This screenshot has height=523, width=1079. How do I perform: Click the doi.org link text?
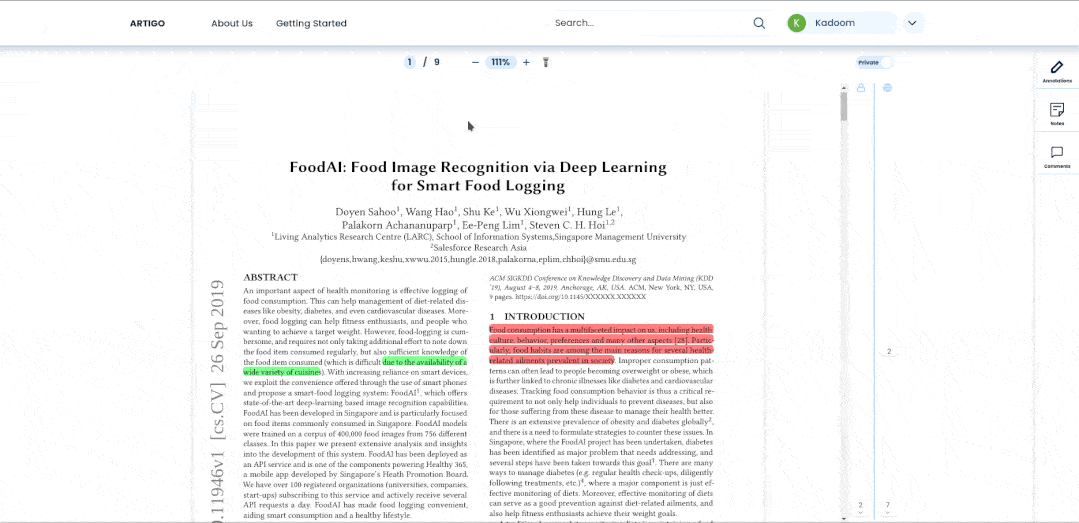pyautogui.click(x=580, y=297)
